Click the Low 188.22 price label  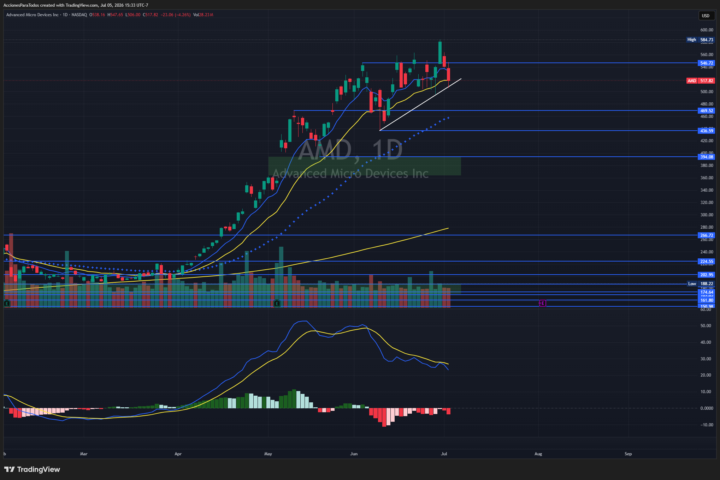(700, 284)
